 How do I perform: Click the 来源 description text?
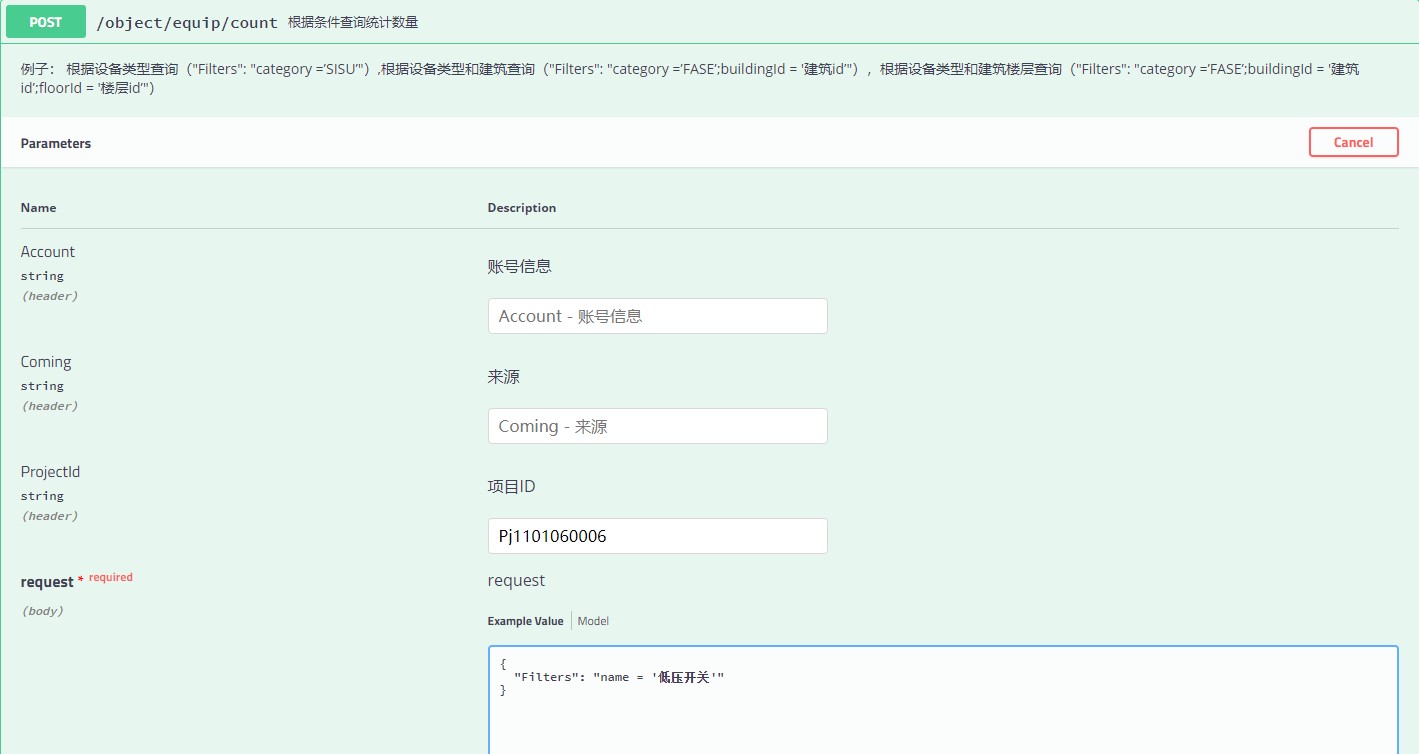point(503,376)
